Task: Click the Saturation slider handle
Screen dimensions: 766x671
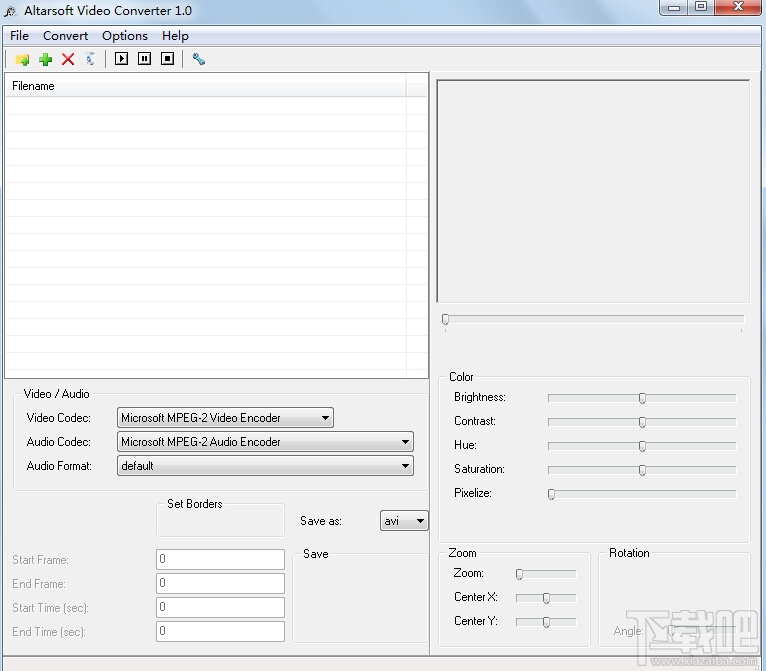Action: [x=642, y=470]
